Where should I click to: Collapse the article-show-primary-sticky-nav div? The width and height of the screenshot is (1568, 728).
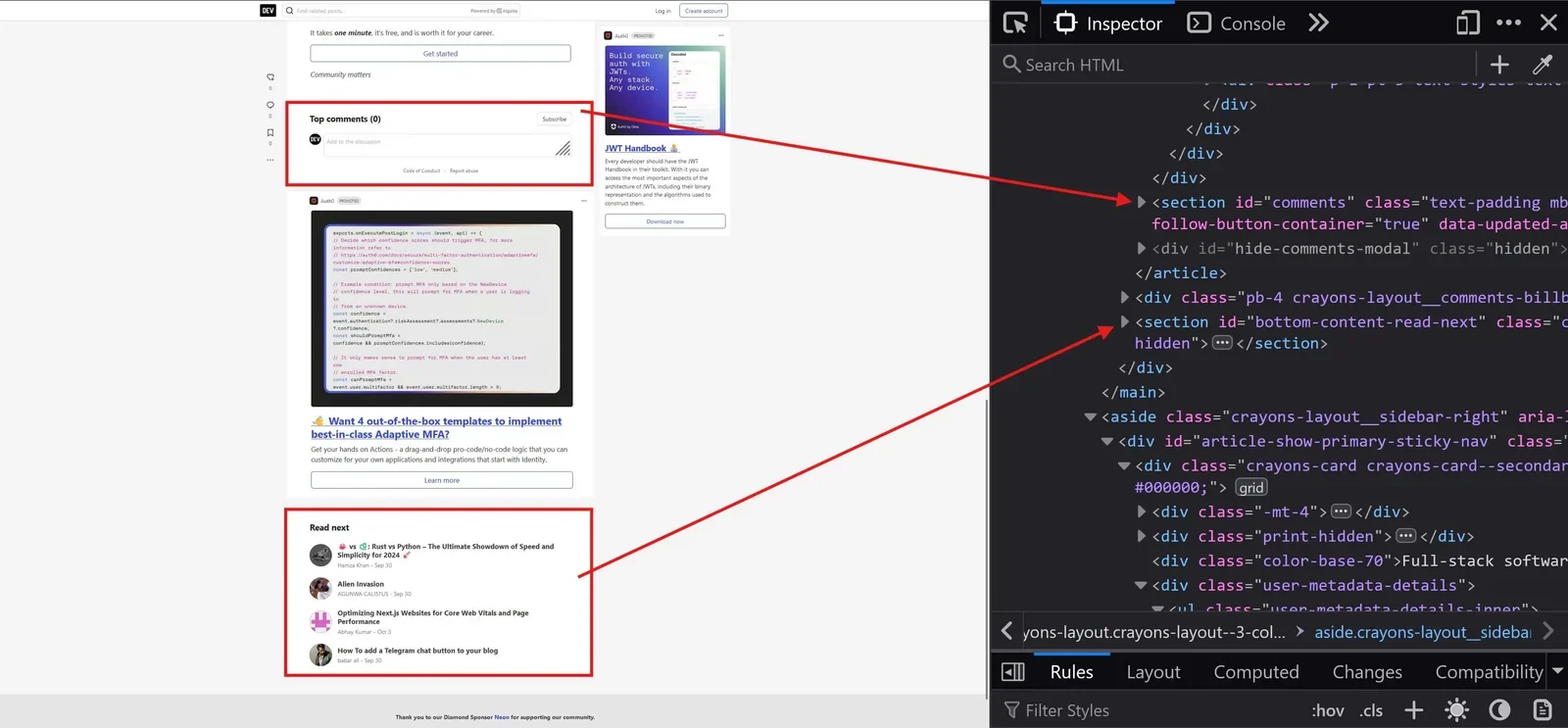click(x=1107, y=441)
